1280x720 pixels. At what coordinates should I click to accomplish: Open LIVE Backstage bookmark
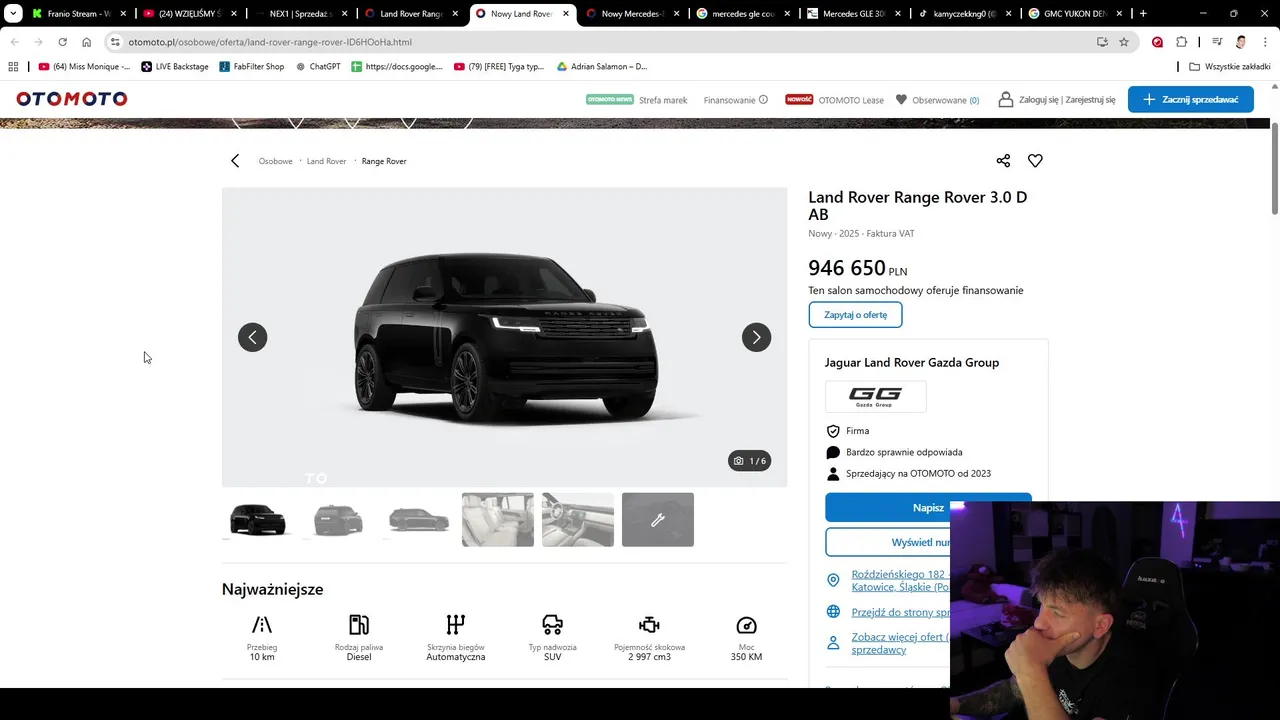tap(175, 67)
